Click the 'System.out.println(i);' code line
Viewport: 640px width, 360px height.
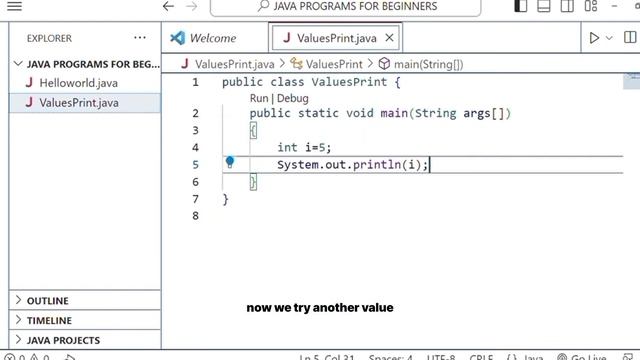352,164
